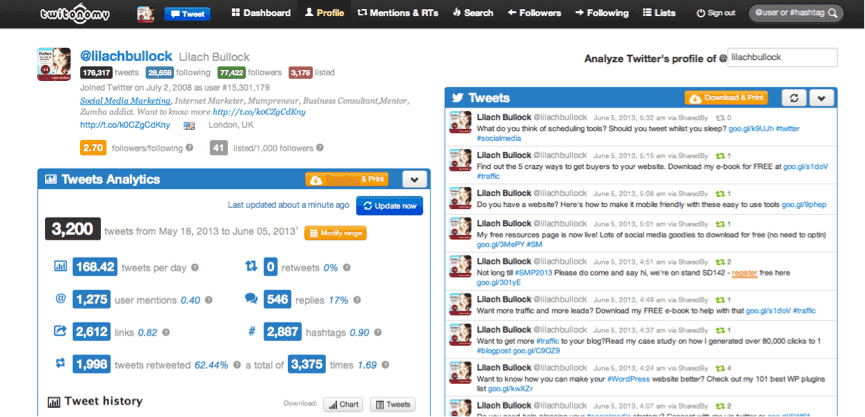865x417 pixels.
Task: Click the large Lilach Bullock profile picture
Action: 54,64
